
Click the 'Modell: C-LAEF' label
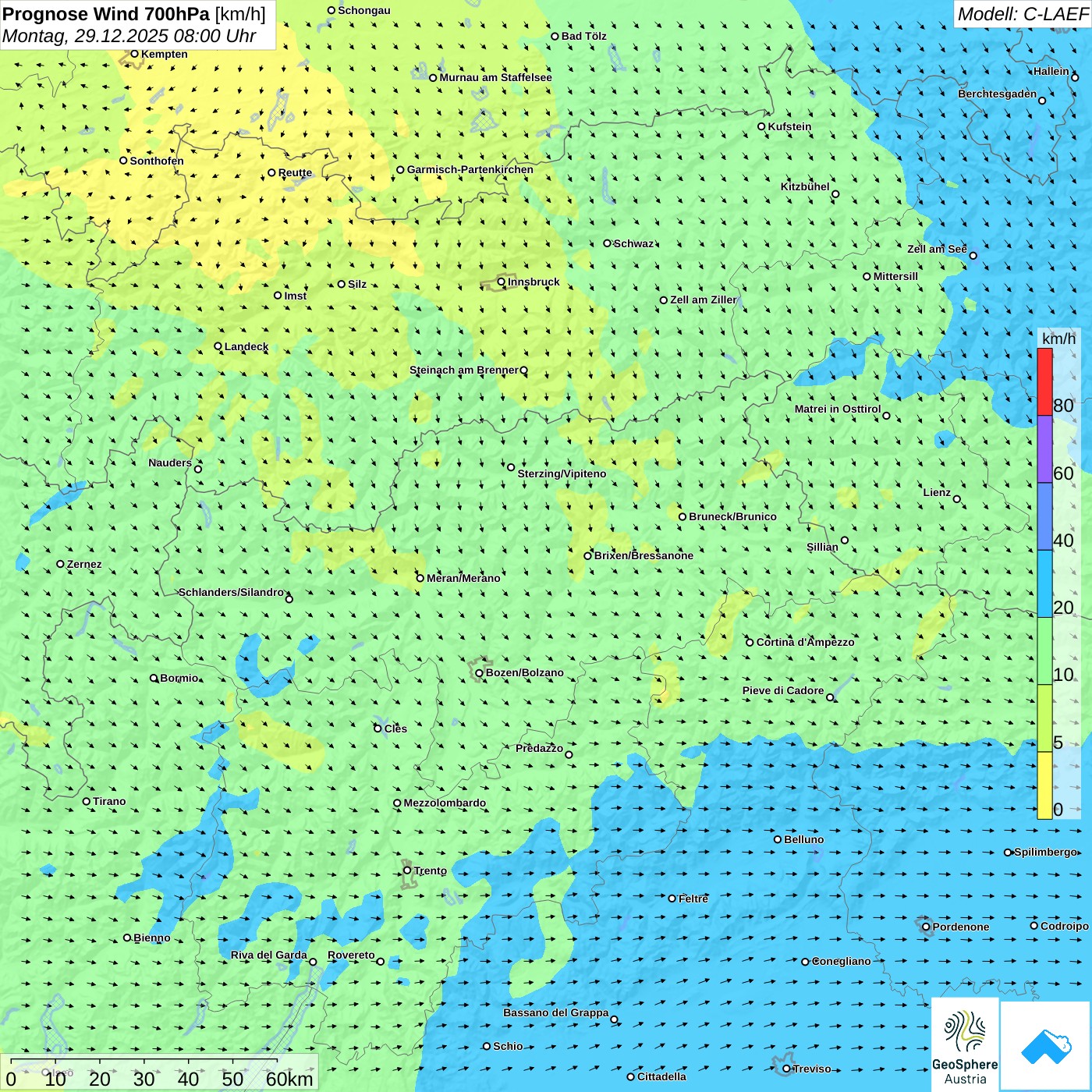click(1022, 14)
